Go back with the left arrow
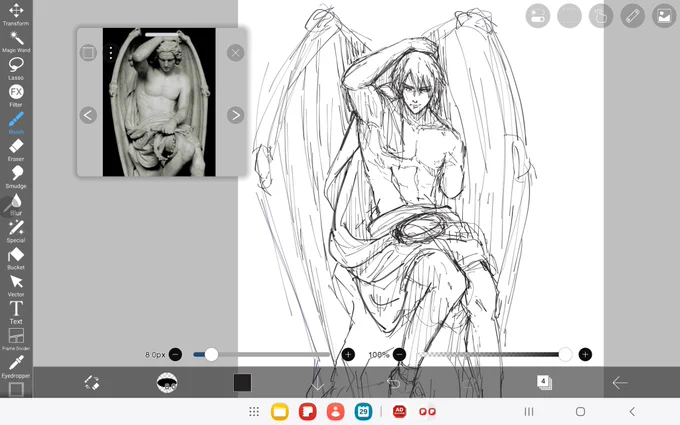 pyautogui.click(x=620, y=382)
